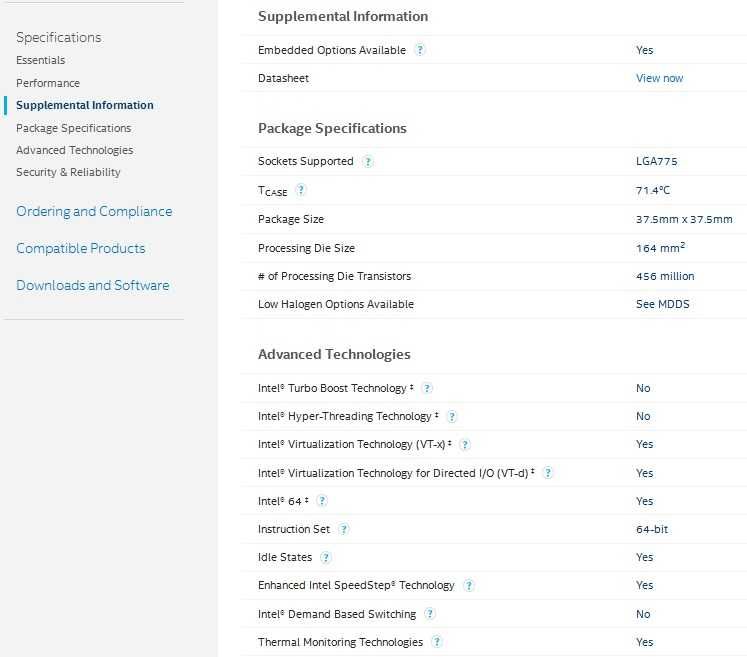Open help icon for VT-d row
Image resolution: width=747 pixels, height=657 pixels.
tap(548, 473)
